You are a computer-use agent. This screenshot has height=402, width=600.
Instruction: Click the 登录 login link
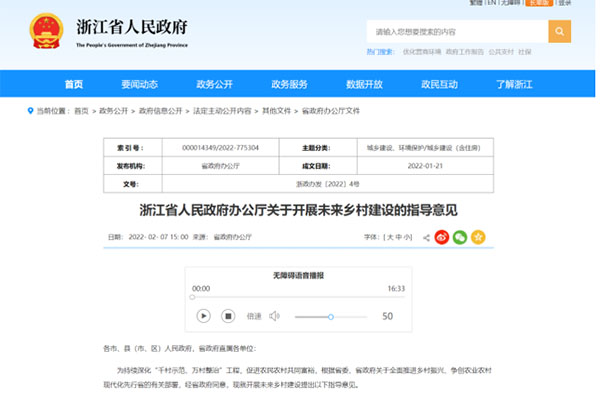tap(565, 3)
